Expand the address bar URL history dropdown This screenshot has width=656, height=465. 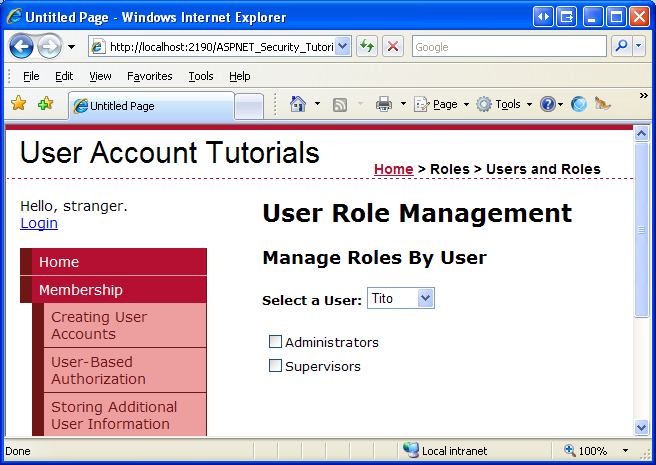point(343,47)
